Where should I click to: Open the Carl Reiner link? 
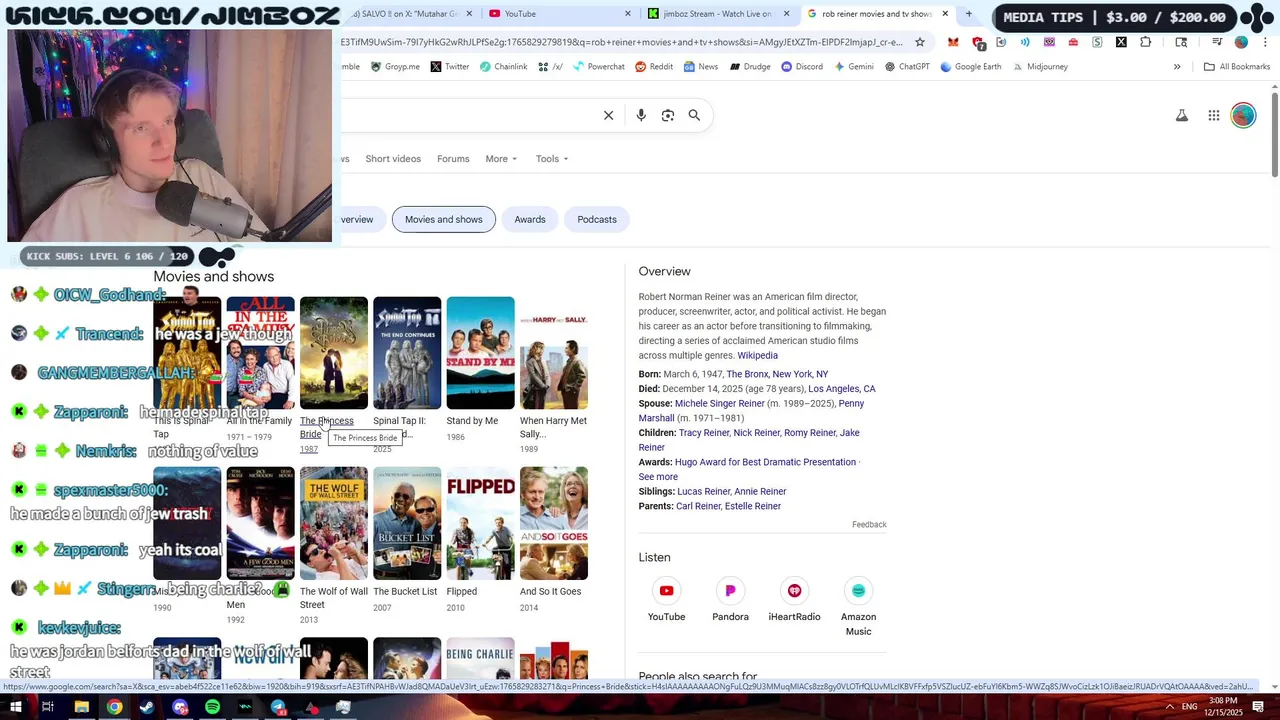(x=698, y=507)
